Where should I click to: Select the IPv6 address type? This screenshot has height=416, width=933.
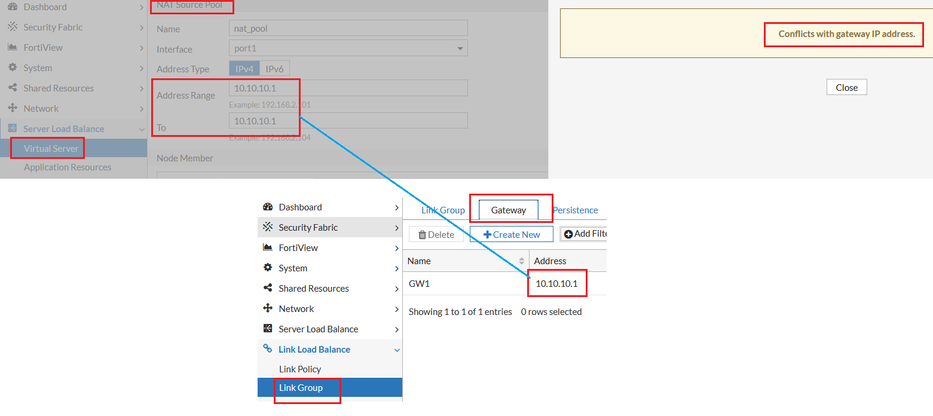pyautogui.click(x=274, y=69)
